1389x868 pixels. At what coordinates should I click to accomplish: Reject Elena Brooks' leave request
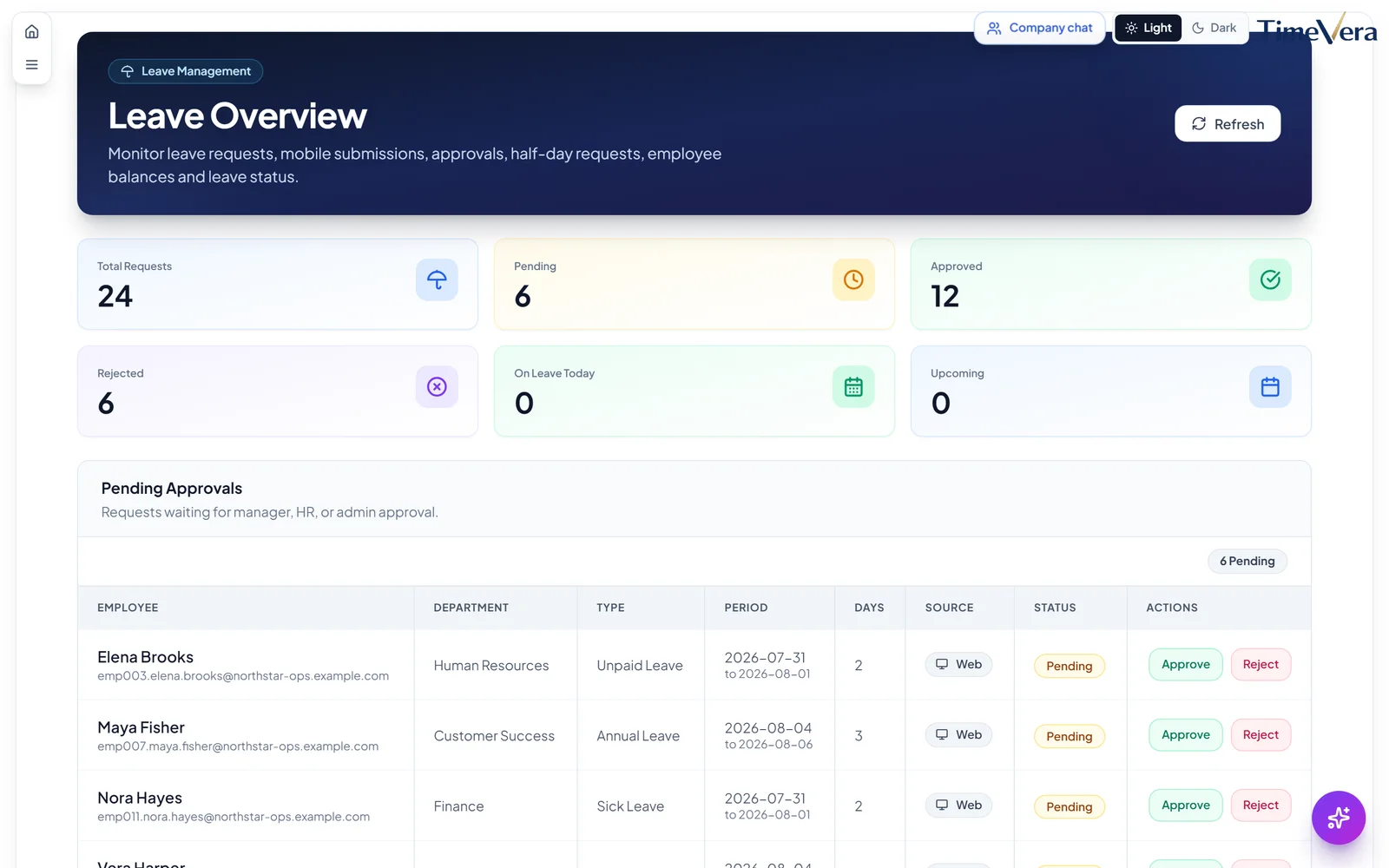(x=1261, y=665)
